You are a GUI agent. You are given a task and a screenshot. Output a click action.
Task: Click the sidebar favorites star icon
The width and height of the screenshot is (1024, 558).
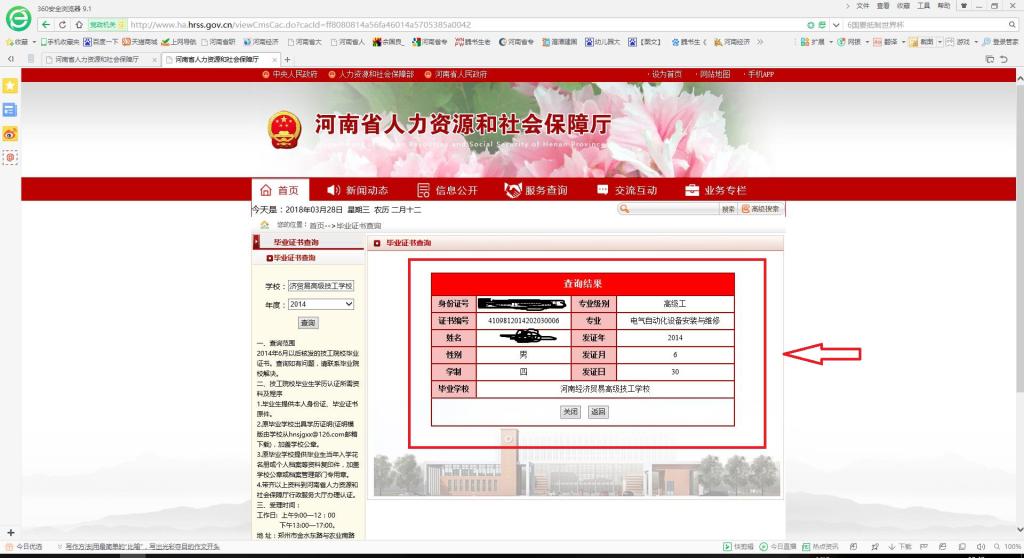click(10, 86)
